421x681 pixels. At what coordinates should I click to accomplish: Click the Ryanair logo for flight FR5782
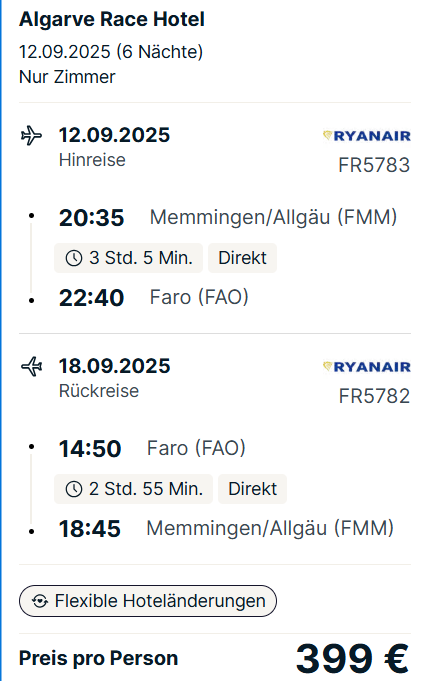pyautogui.click(x=366, y=367)
